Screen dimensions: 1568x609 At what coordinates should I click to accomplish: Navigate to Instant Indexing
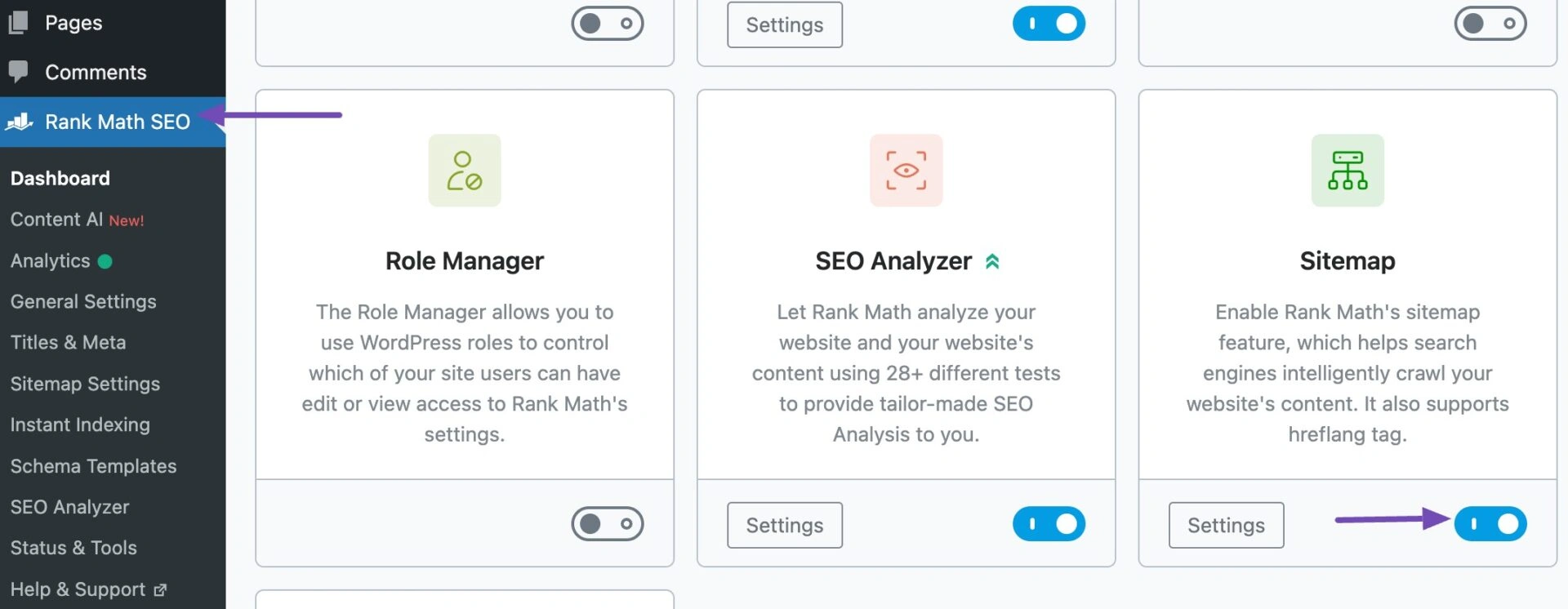pyautogui.click(x=80, y=425)
